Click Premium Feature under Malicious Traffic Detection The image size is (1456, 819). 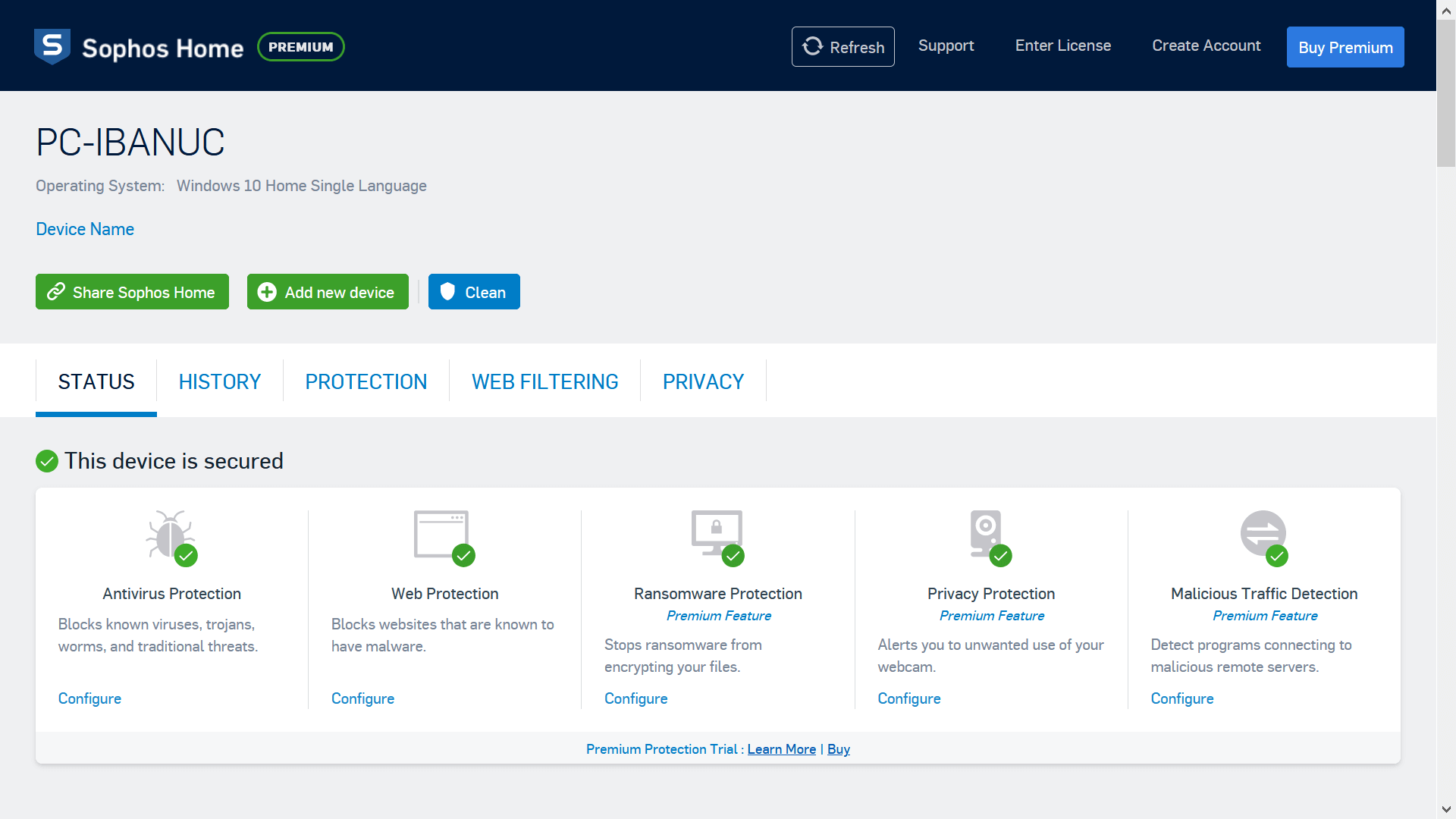pos(1265,616)
